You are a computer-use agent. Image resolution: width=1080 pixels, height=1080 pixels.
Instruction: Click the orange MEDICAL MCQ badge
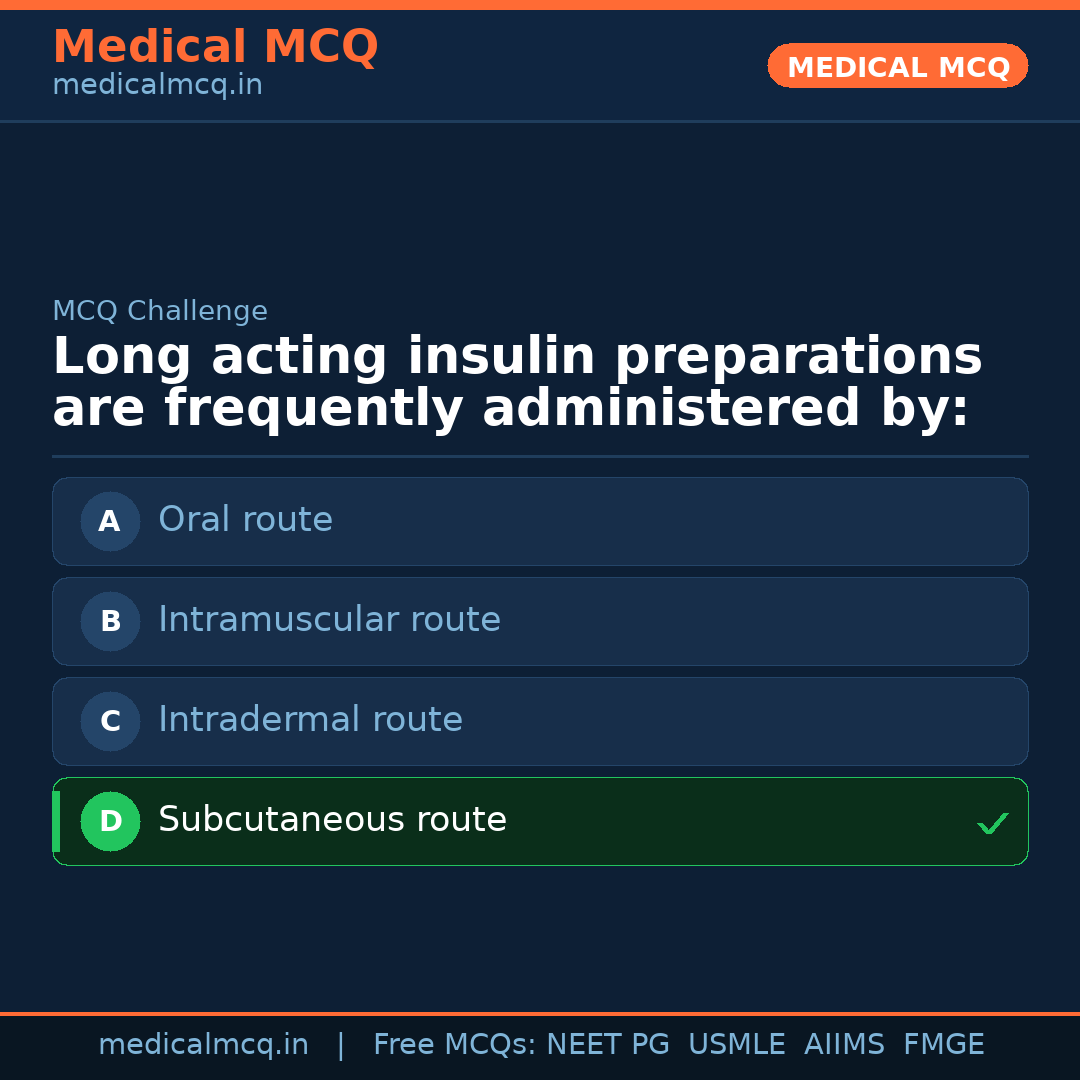pos(898,67)
